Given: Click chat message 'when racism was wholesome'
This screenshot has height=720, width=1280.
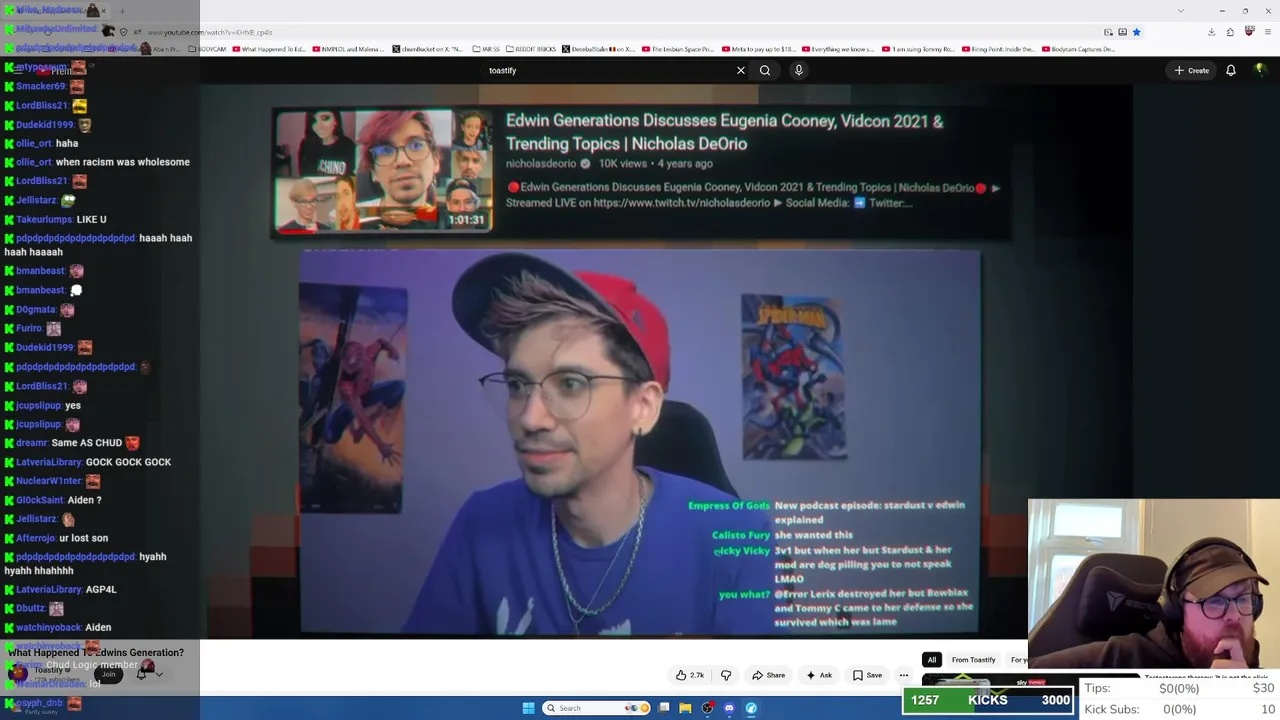Looking at the screenshot, I should (122, 162).
